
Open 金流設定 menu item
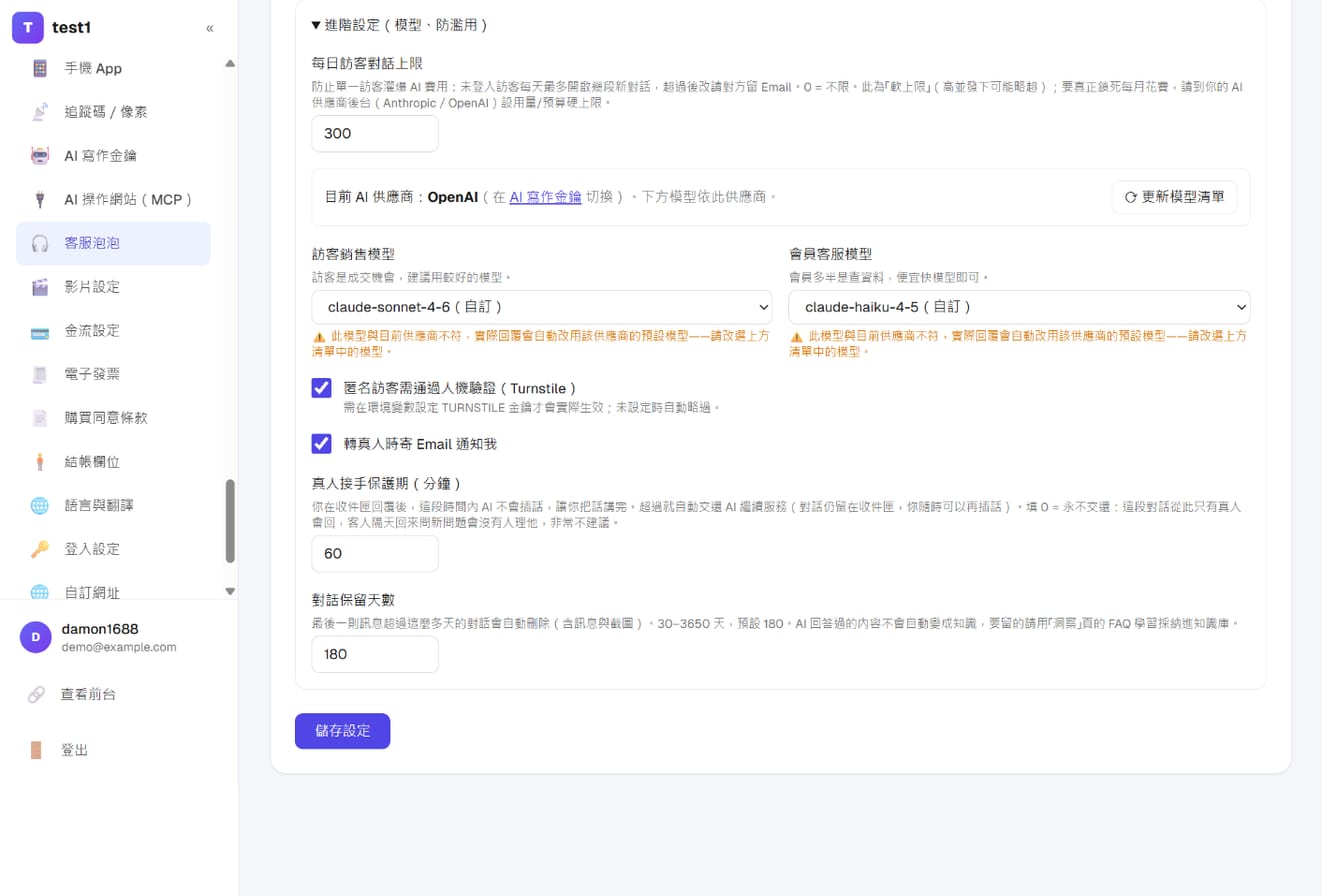pos(113,331)
